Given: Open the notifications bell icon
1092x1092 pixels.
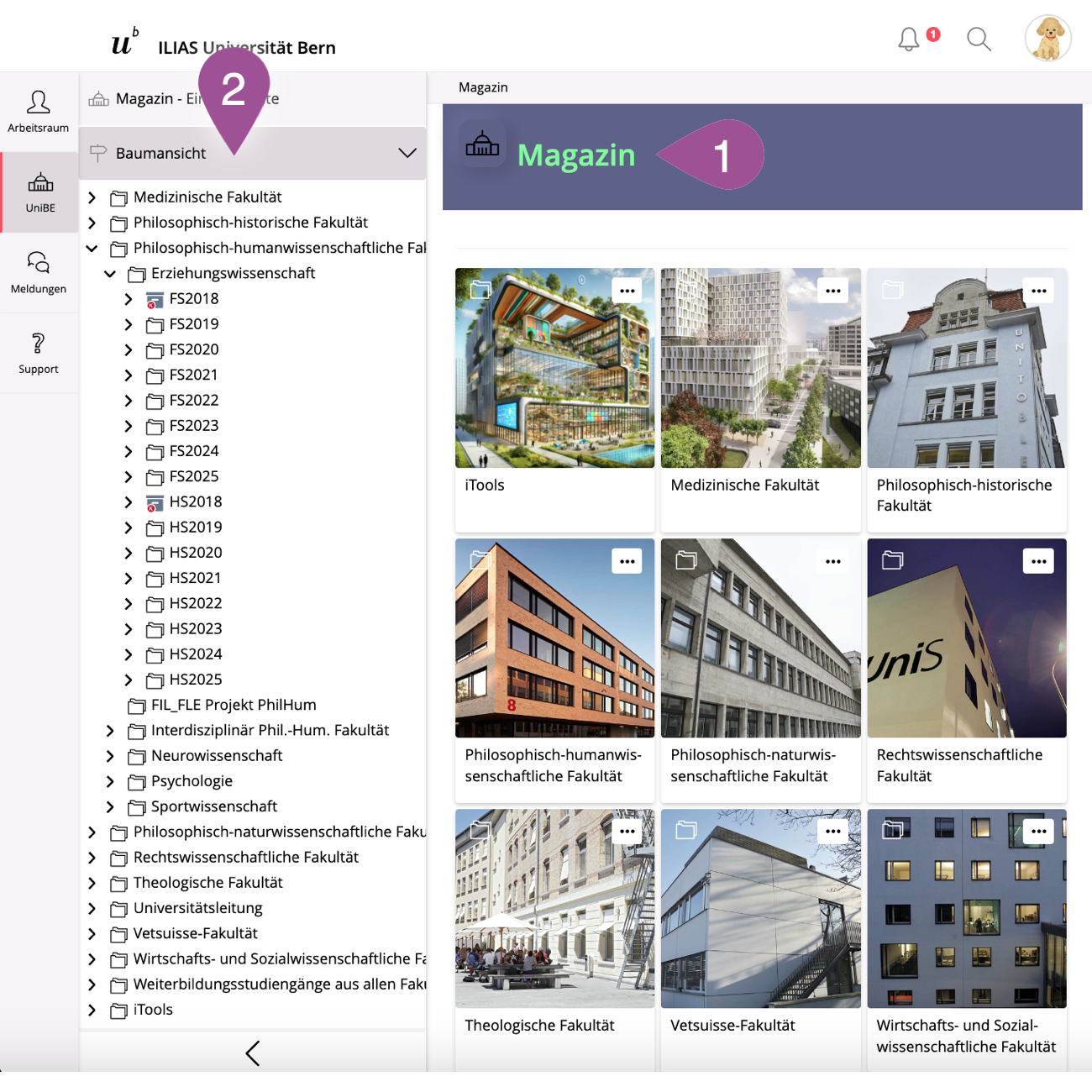Looking at the screenshot, I should [908, 39].
